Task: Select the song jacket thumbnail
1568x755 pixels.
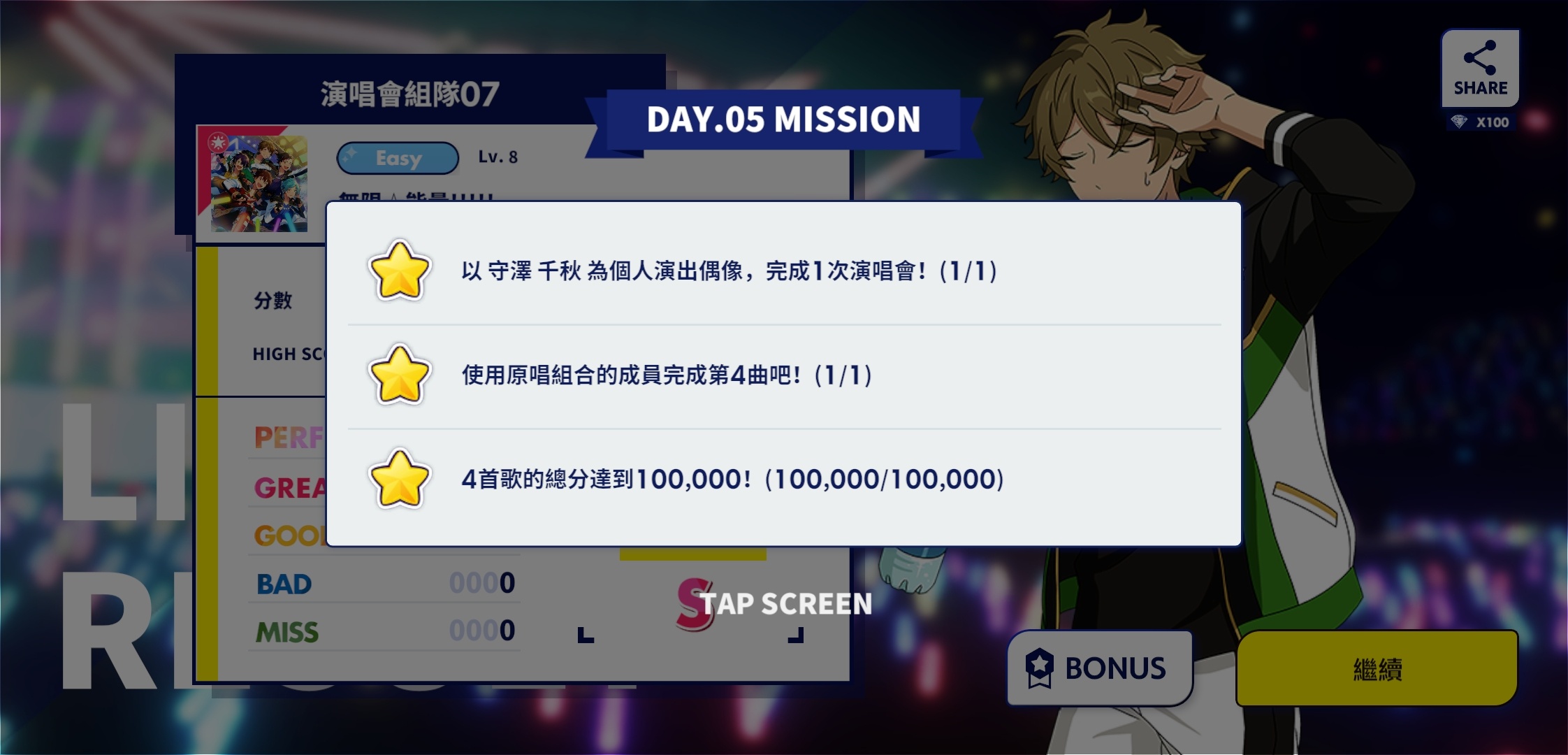Action: point(259,184)
